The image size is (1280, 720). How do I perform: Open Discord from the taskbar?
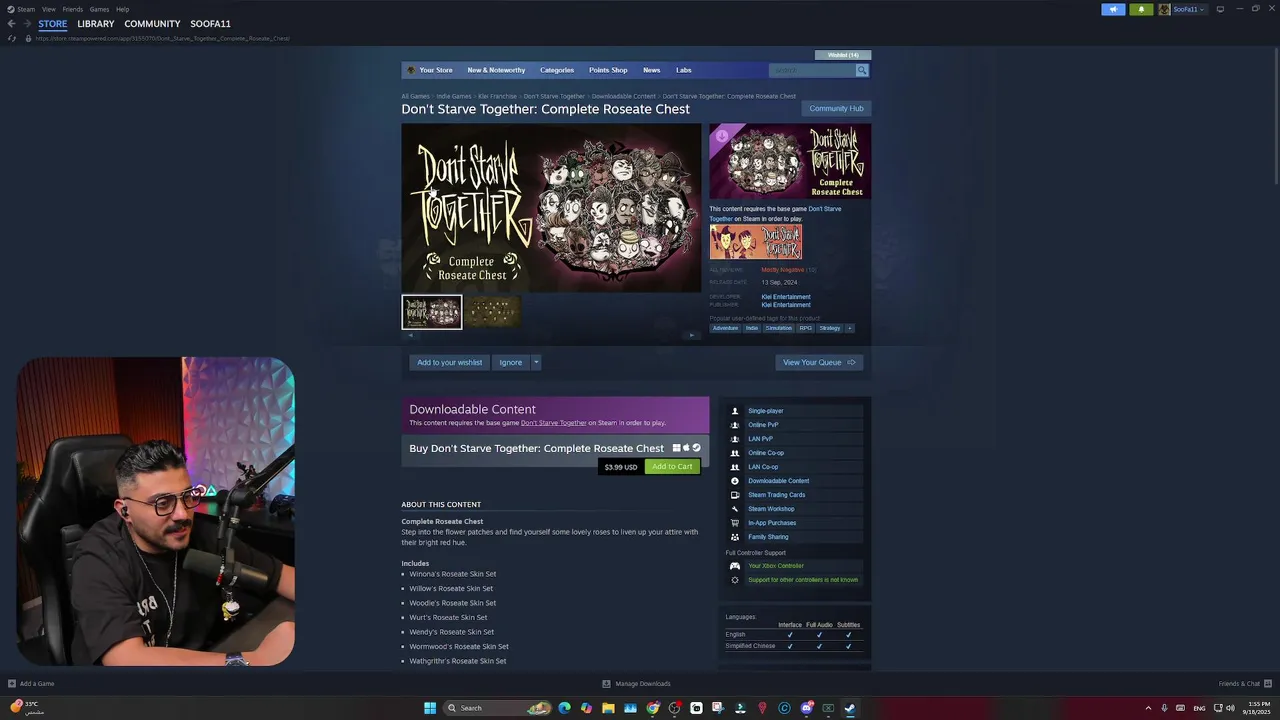(806, 708)
